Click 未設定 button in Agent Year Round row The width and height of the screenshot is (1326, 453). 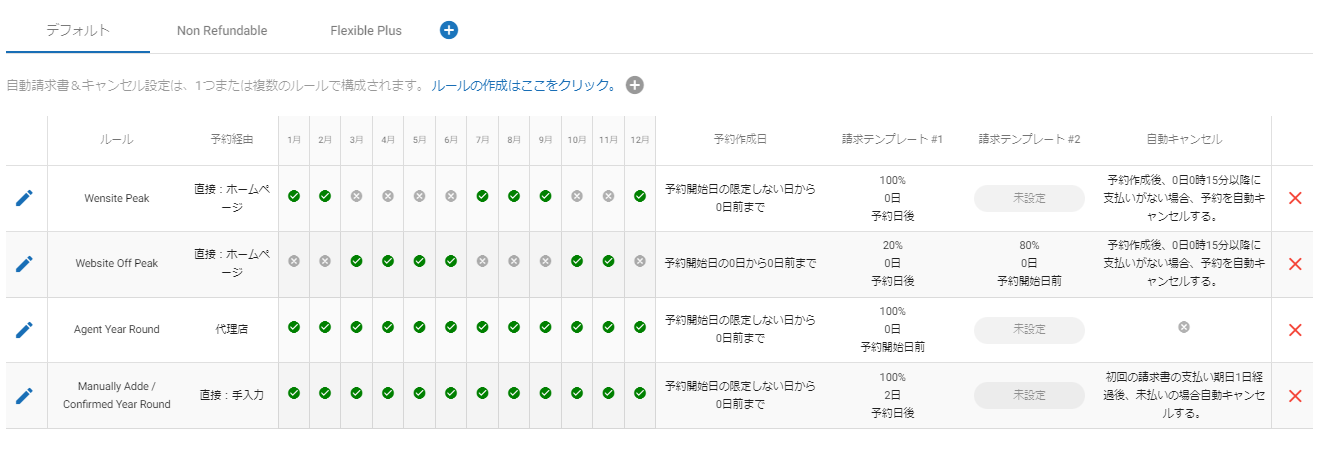1029,329
